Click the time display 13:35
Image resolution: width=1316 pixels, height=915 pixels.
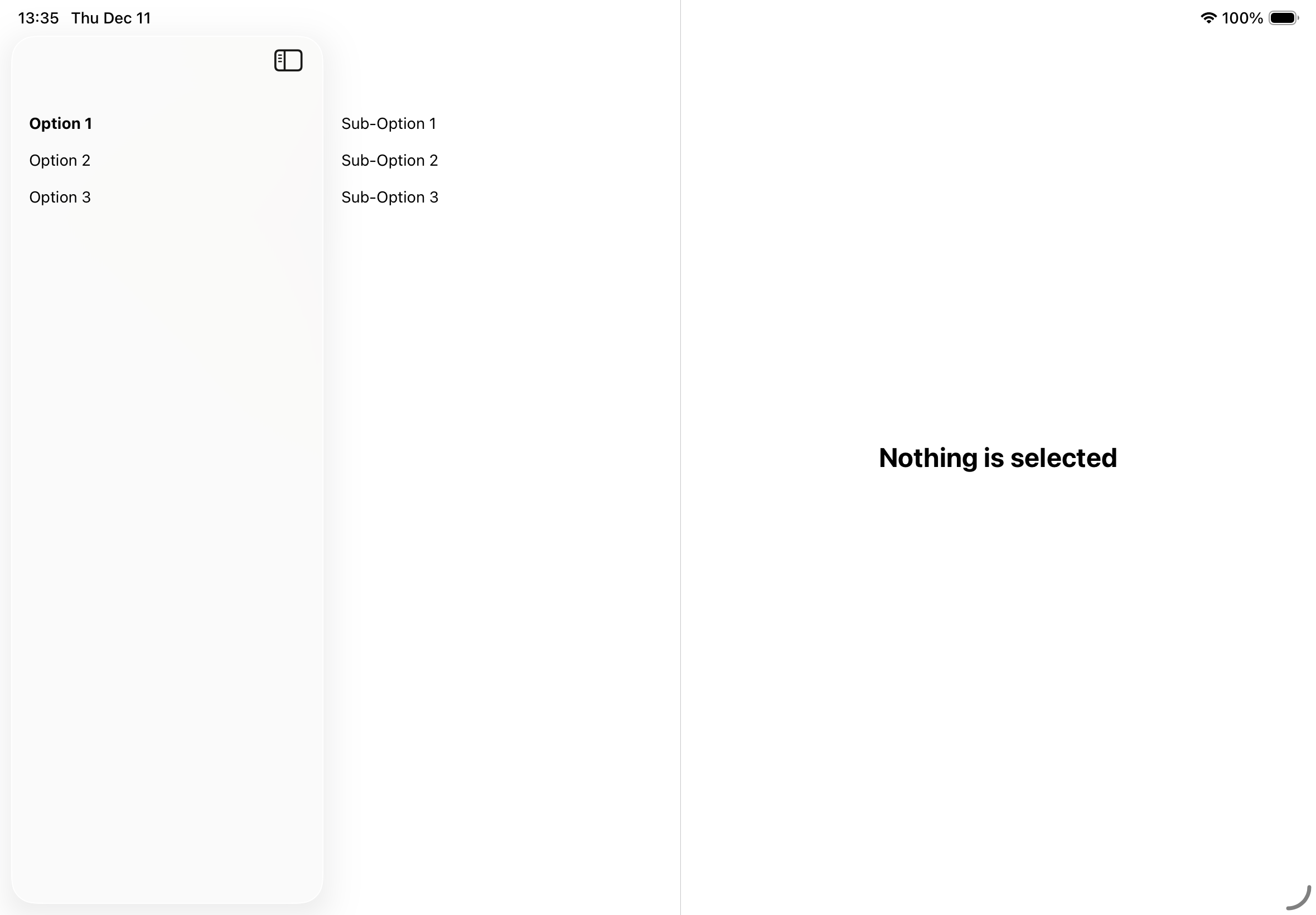(x=37, y=18)
